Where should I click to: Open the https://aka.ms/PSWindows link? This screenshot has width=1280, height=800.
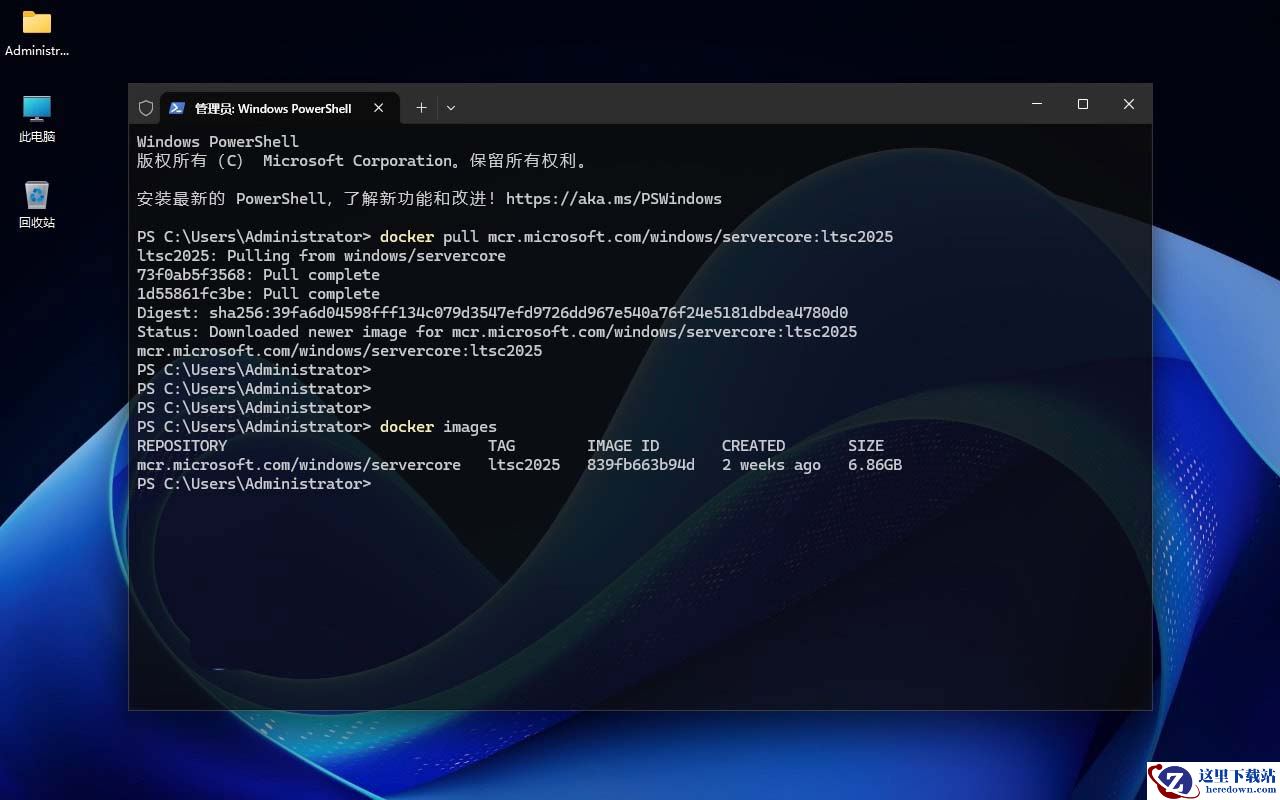pos(614,199)
